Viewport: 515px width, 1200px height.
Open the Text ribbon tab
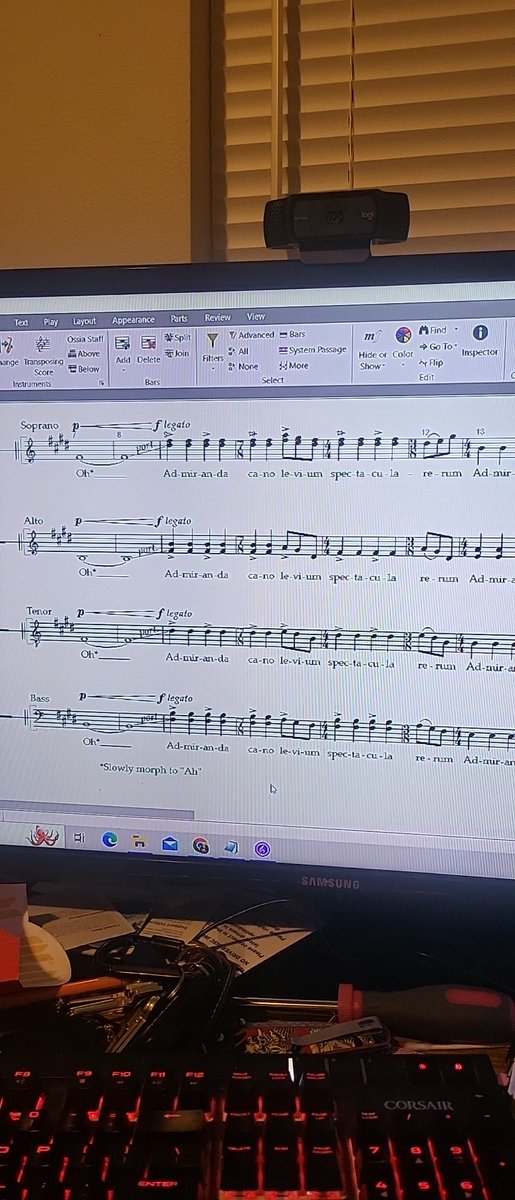pyautogui.click(x=21, y=322)
